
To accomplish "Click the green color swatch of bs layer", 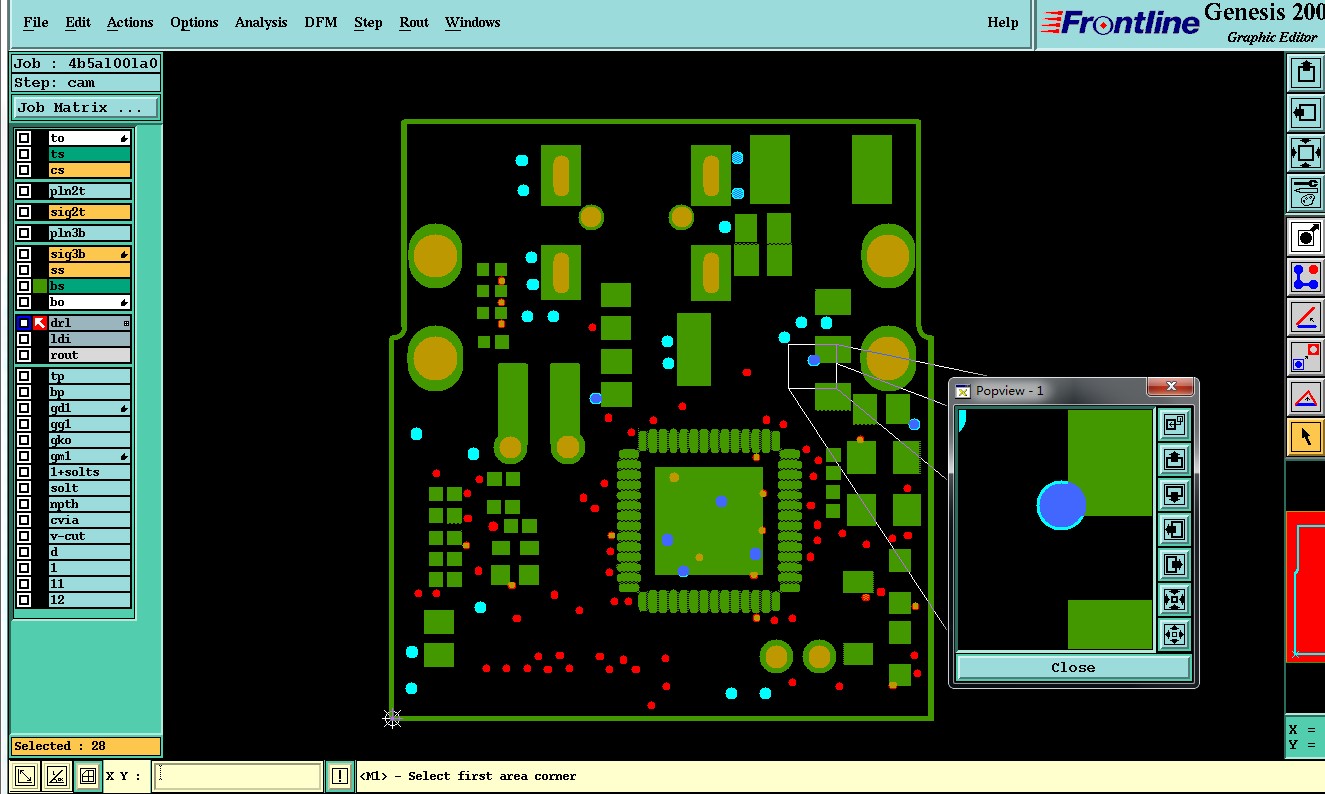I will pos(40,286).
